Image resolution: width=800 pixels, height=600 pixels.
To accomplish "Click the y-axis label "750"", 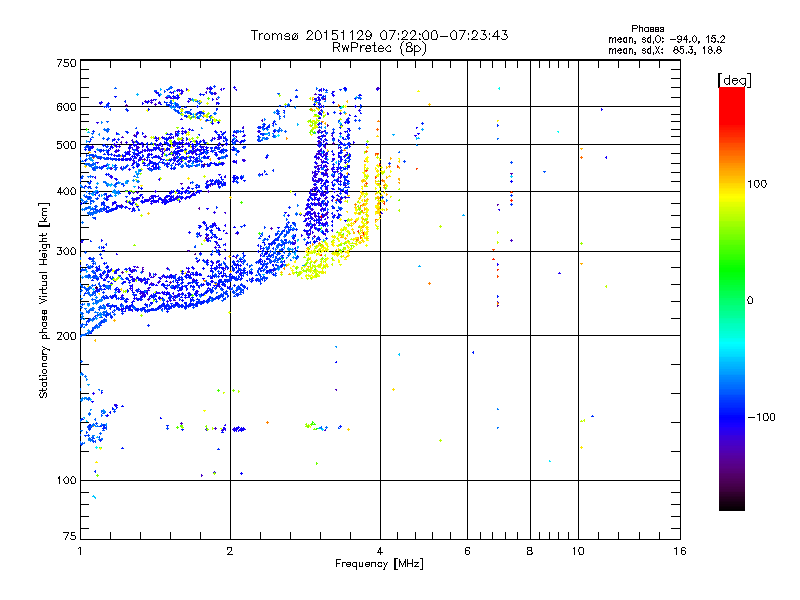I will 66,63.
